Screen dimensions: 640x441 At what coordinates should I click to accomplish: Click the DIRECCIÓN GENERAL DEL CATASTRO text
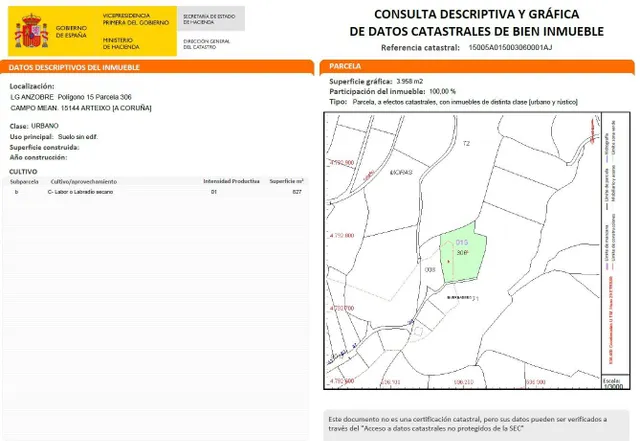pyautogui.click(x=207, y=44)
